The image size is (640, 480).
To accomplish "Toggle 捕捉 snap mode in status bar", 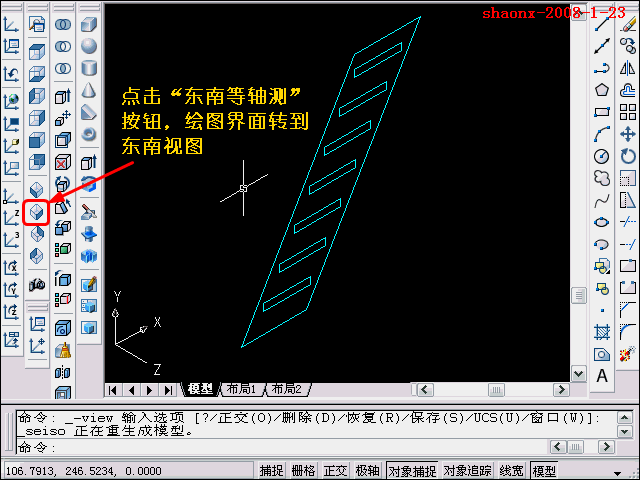I will pos(272,471).
